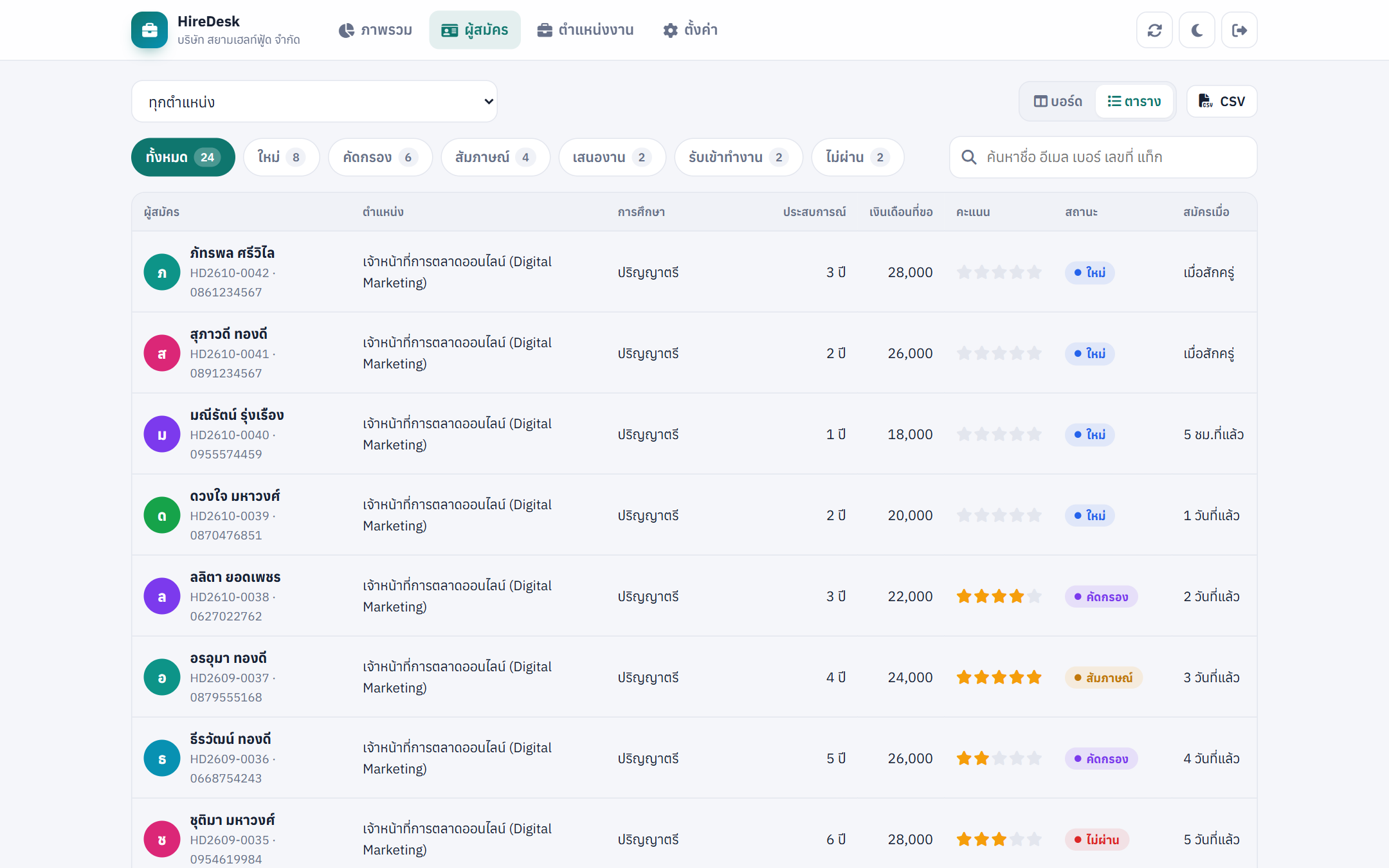Export the list with CSV button

click(1222, 102)
